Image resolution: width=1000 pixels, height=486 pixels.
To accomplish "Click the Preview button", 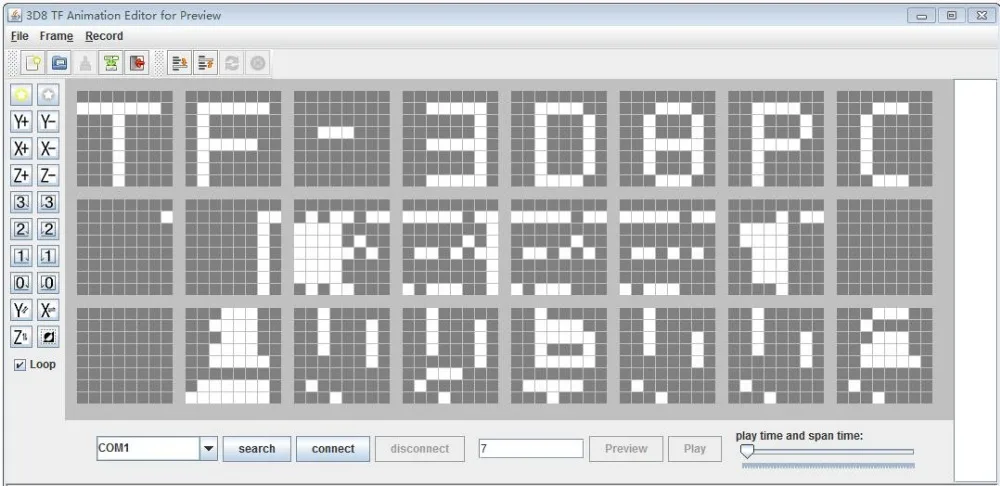I will pyautogui.click(x=626, y=449).
